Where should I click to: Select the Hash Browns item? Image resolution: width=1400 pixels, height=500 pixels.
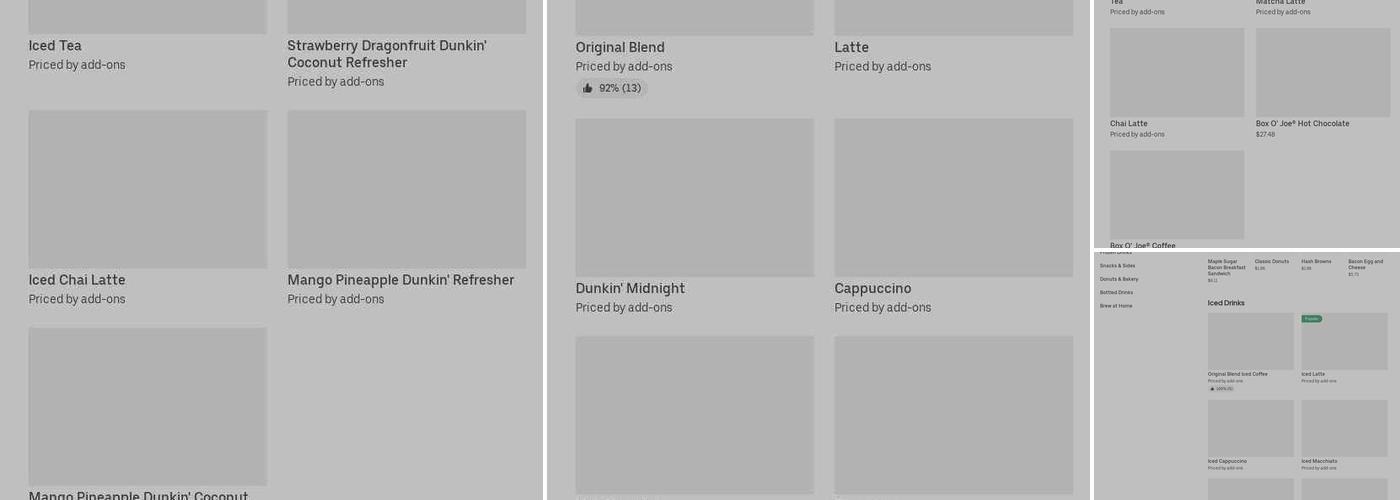coord(1316,262)
